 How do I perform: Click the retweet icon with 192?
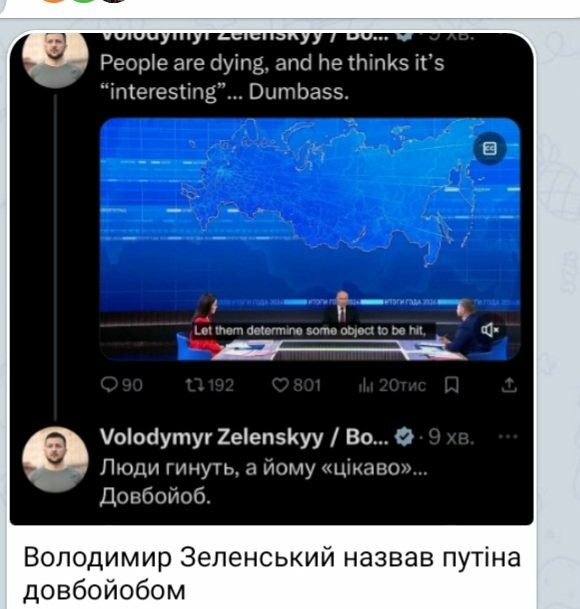tap(209, 385)
